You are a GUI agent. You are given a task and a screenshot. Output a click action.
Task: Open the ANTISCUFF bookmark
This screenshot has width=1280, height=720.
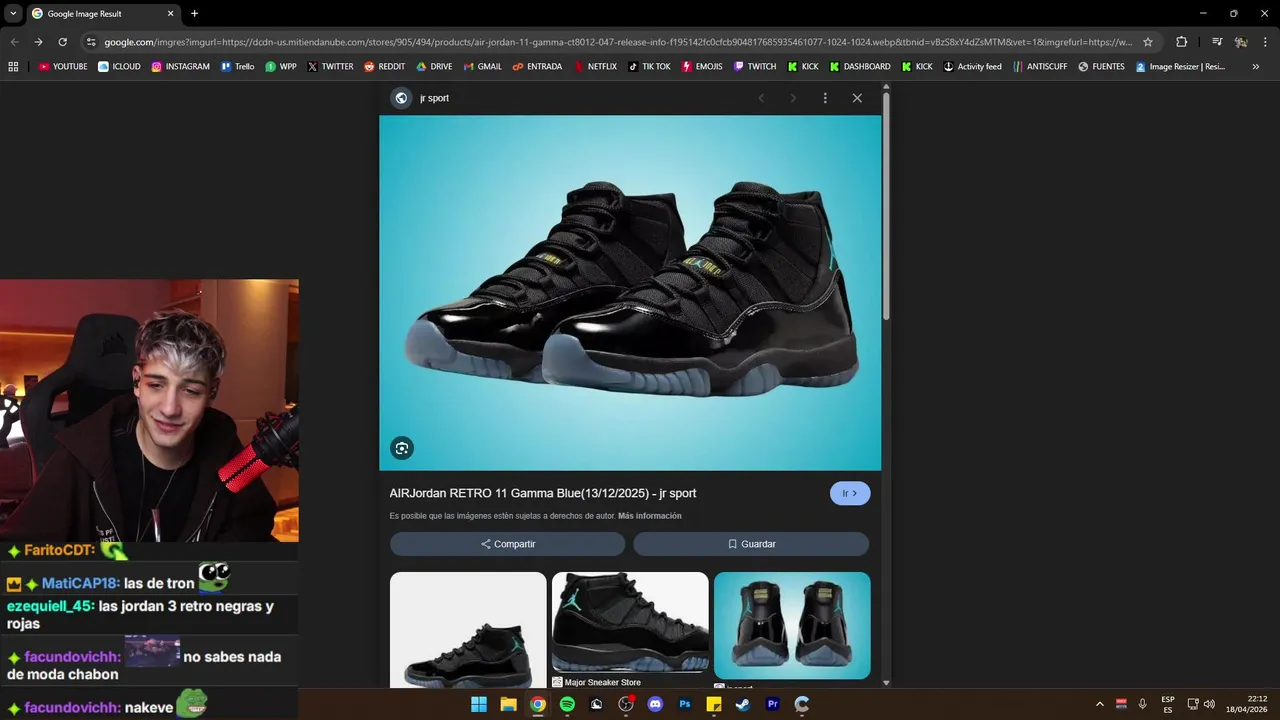tap(1040, 67)
